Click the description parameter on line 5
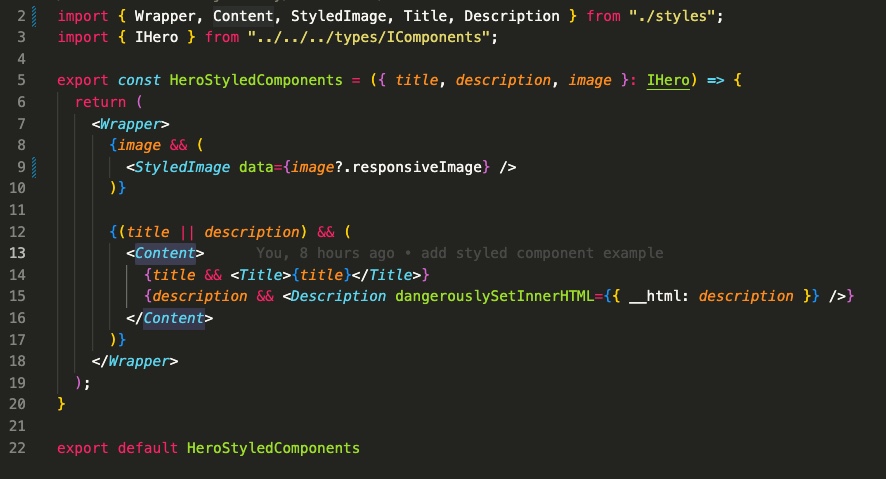 coord(503,80)
